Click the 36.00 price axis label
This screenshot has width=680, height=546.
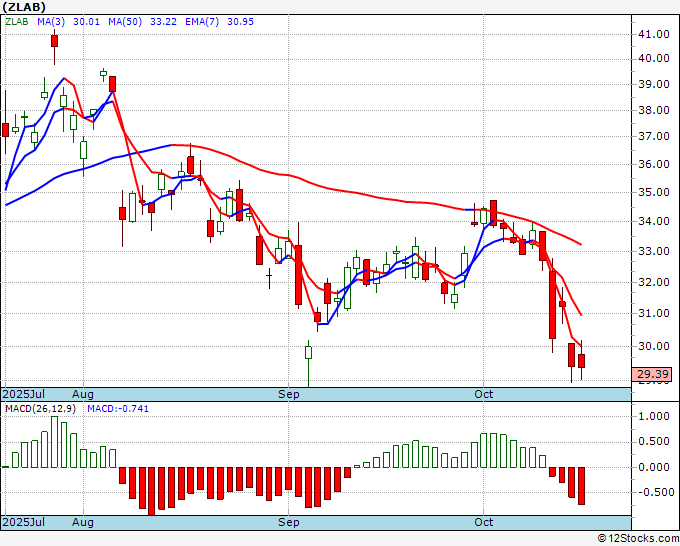coord(656,164)
